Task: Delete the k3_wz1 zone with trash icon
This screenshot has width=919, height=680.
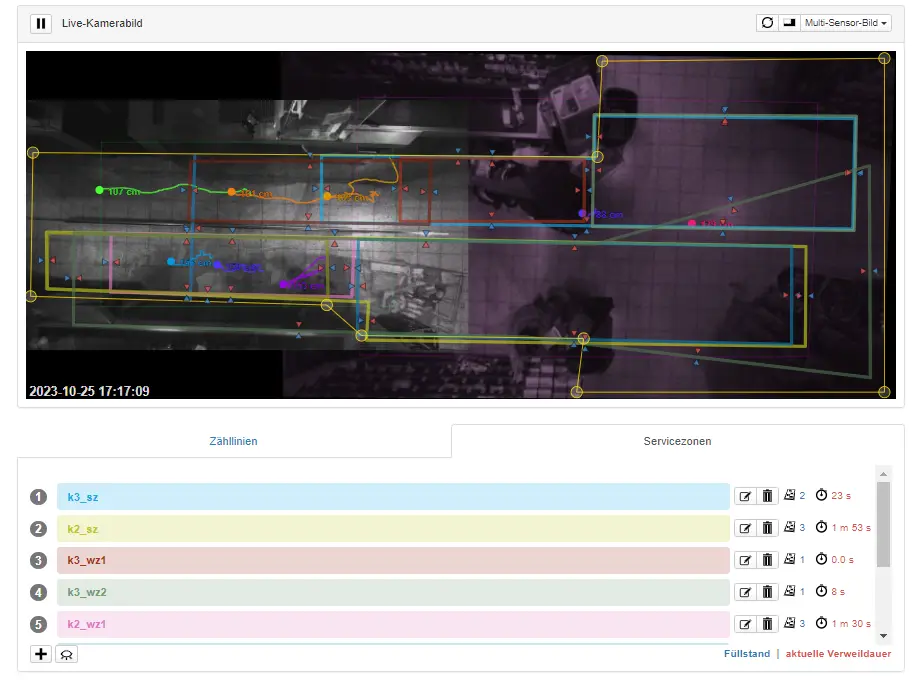Action: point(767,560)
